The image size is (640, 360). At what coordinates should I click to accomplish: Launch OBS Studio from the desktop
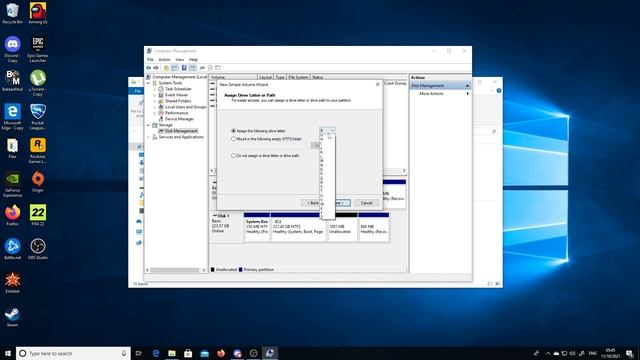[x=38, y=249]
